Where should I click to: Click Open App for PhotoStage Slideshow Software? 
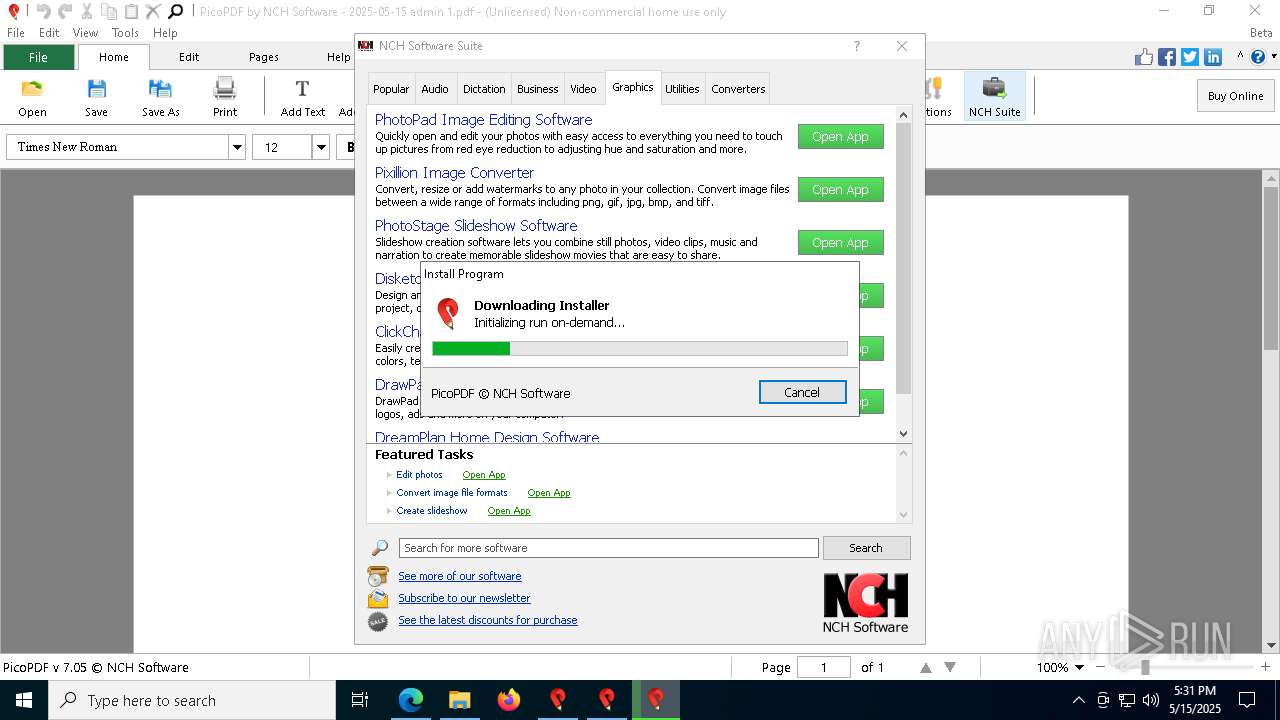[840, 242]
